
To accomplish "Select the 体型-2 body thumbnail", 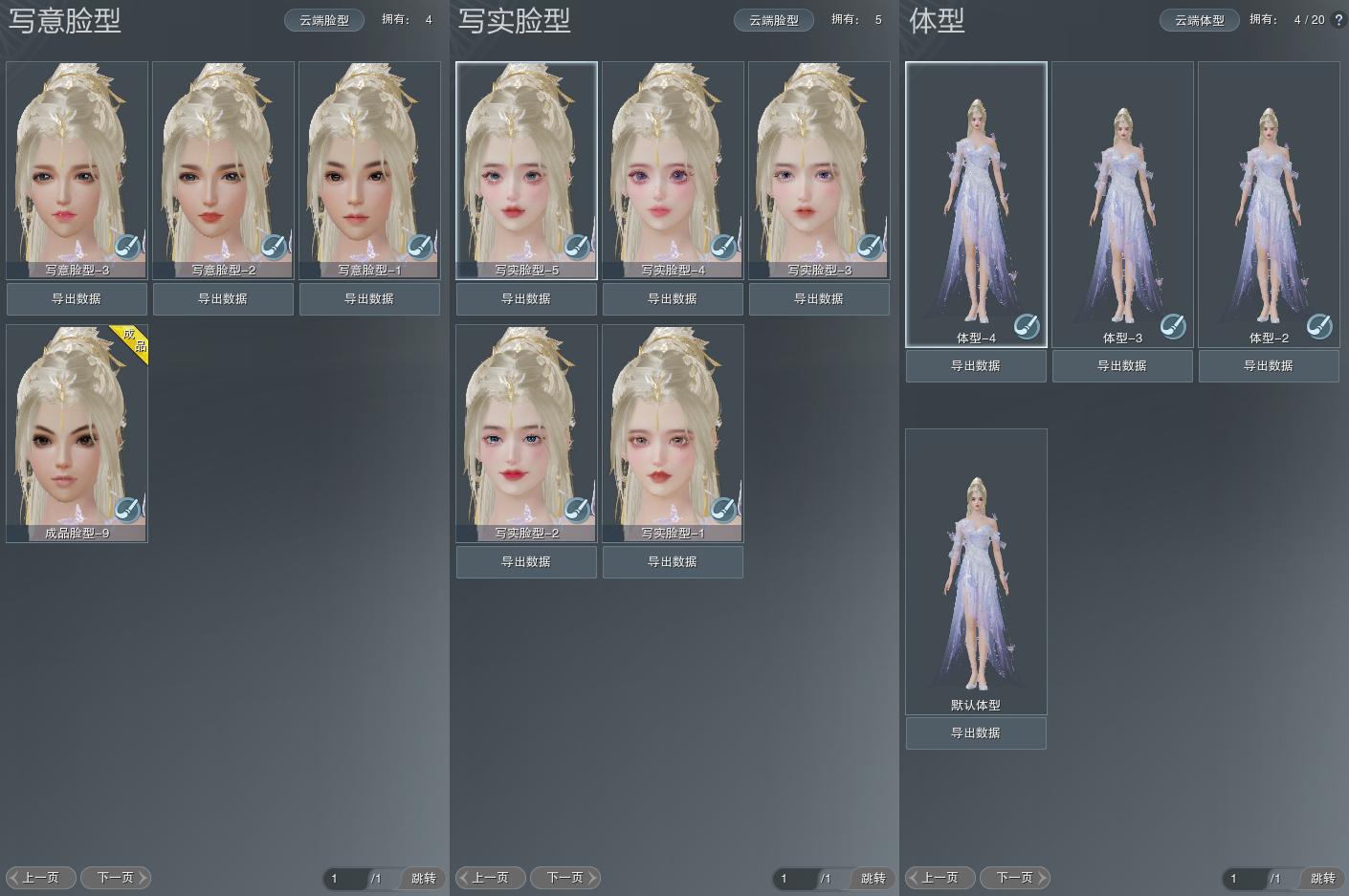I will [x=1269, y=204].
